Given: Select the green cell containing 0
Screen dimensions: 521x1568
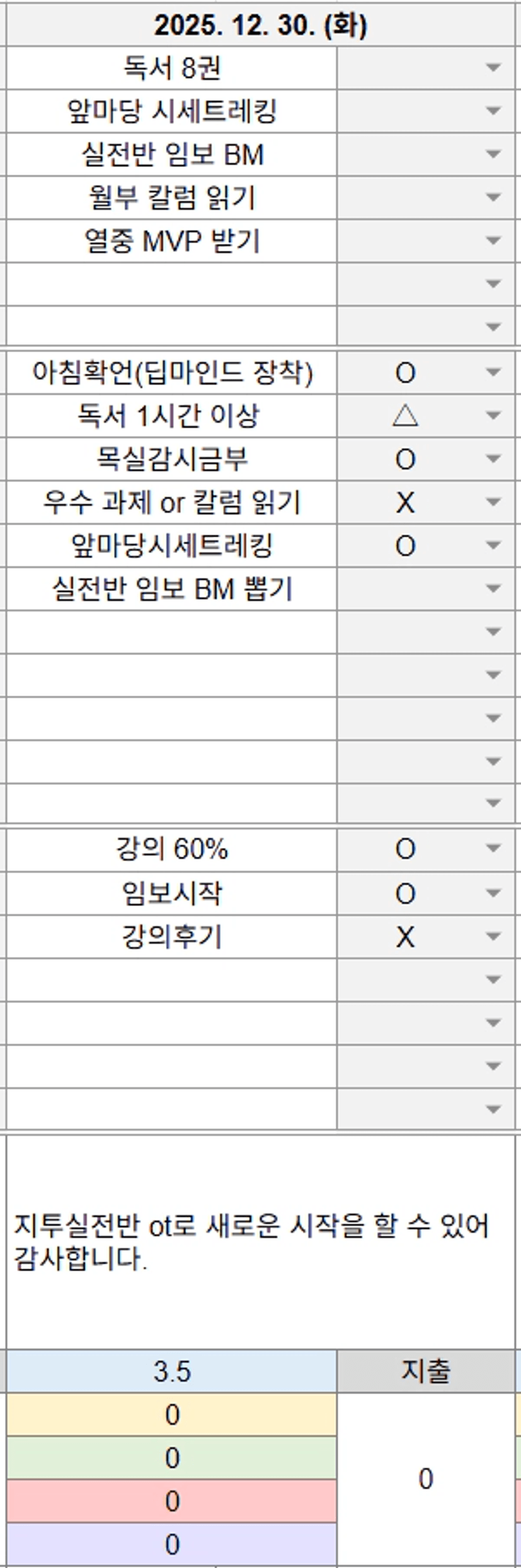Looking at the screenshot, I should [171, 1458].
